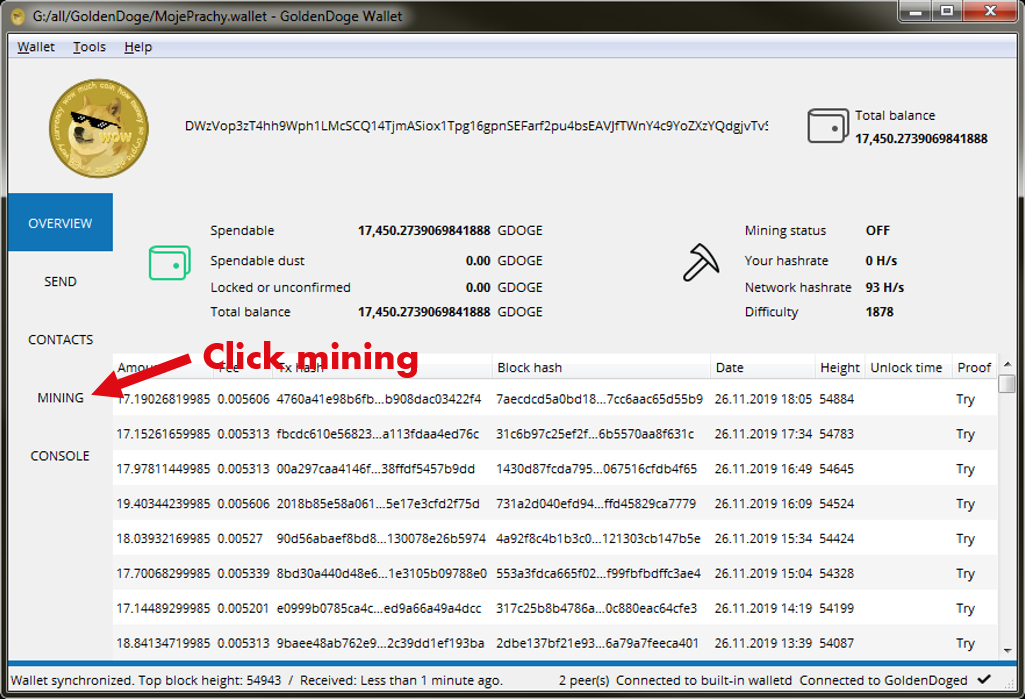The height and width of the screenshot is (699, 1025).
Task: Click date 26.11.2019 18:05
Action: pos(763,399)
